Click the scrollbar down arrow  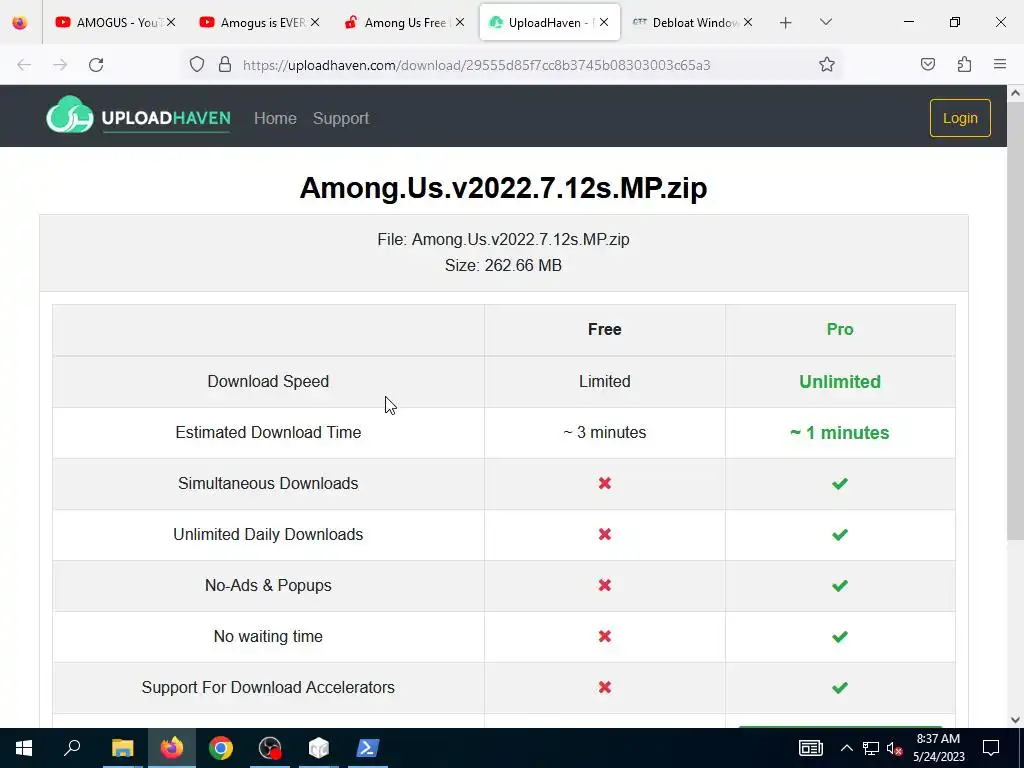pos(1016,720)
